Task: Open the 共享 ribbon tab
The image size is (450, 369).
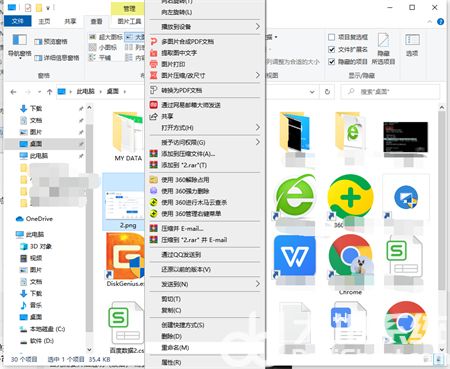Action: pyautogui.click(x=70, y=21)
